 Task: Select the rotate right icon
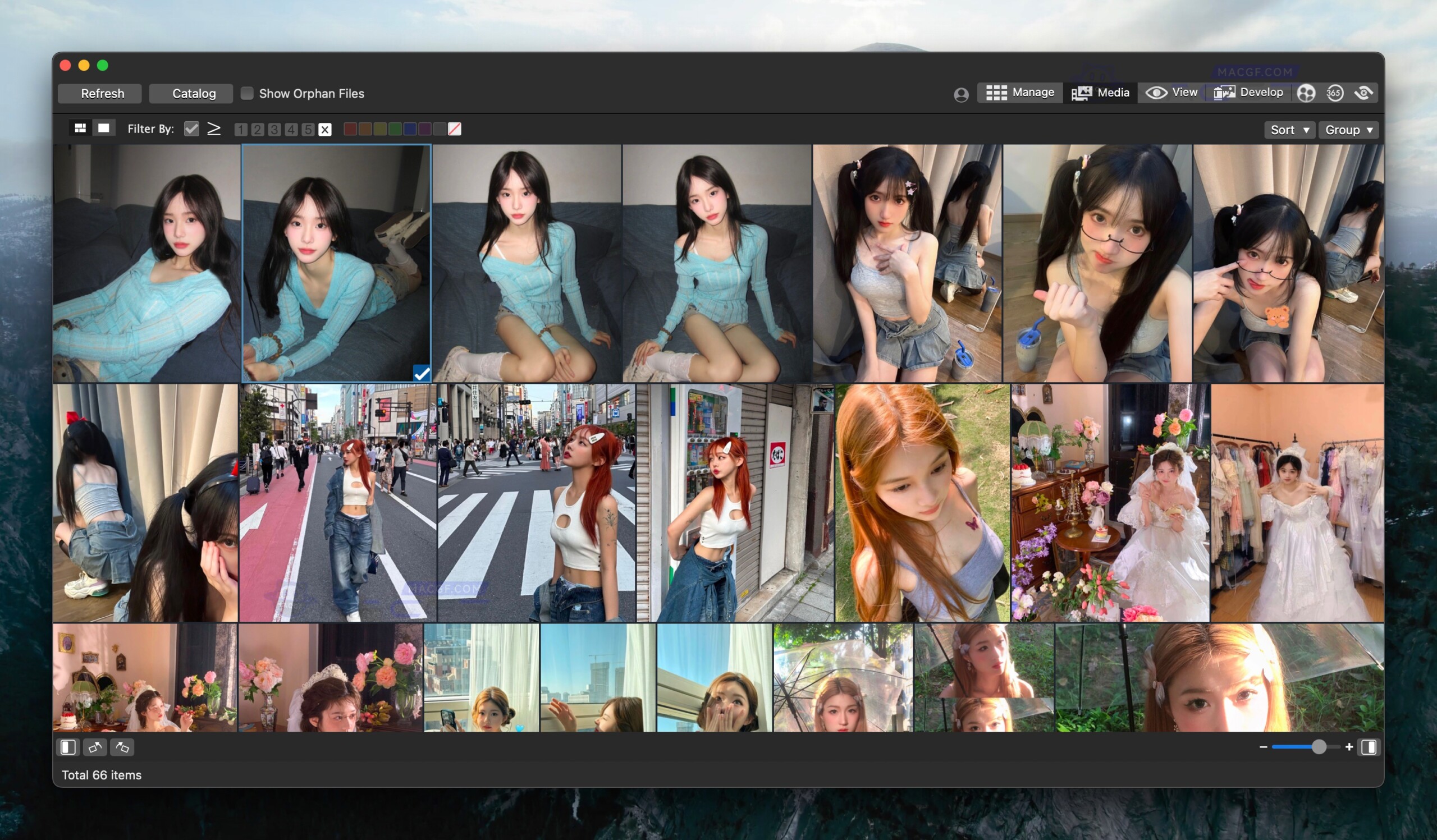pyautogui.click(x=122, y=747)
